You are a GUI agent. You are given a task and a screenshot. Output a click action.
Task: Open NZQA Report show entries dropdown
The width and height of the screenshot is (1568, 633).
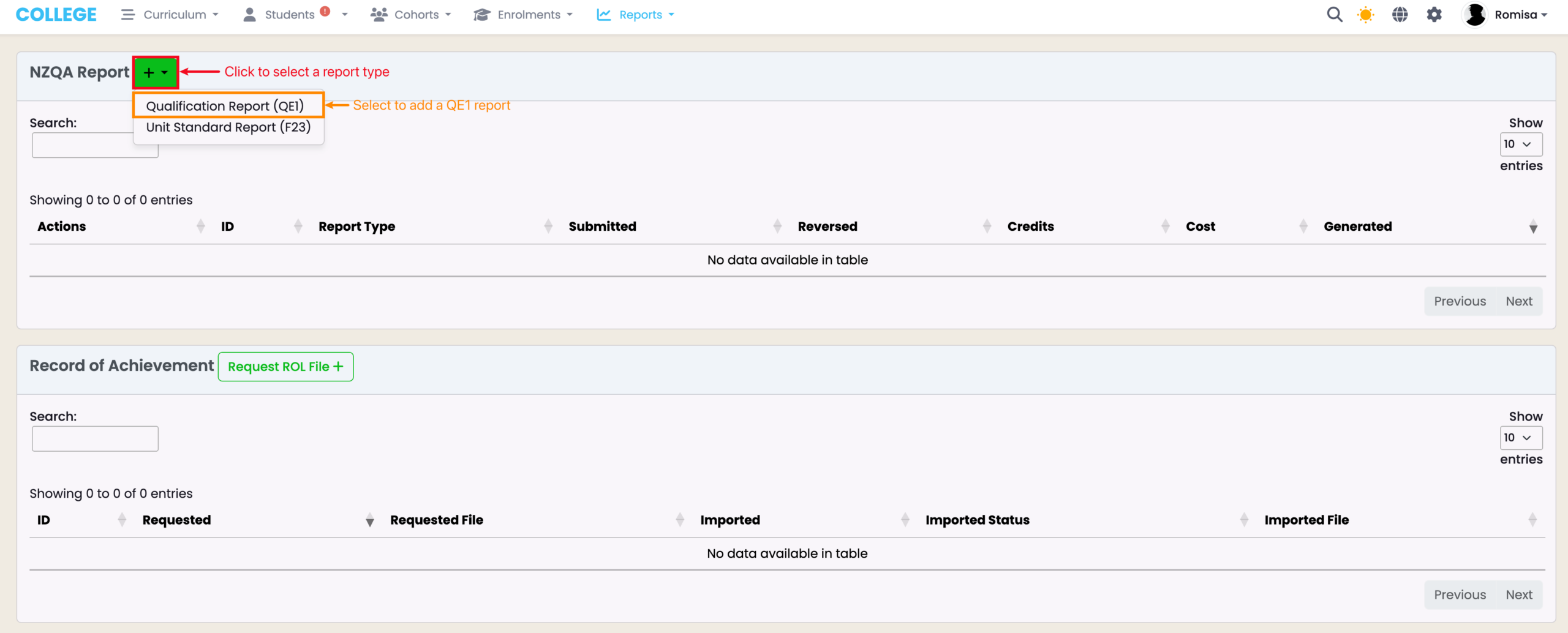pos(1520,144)
